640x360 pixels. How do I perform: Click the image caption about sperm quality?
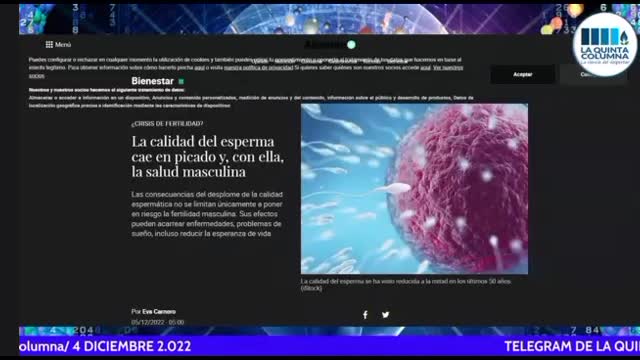406,284
